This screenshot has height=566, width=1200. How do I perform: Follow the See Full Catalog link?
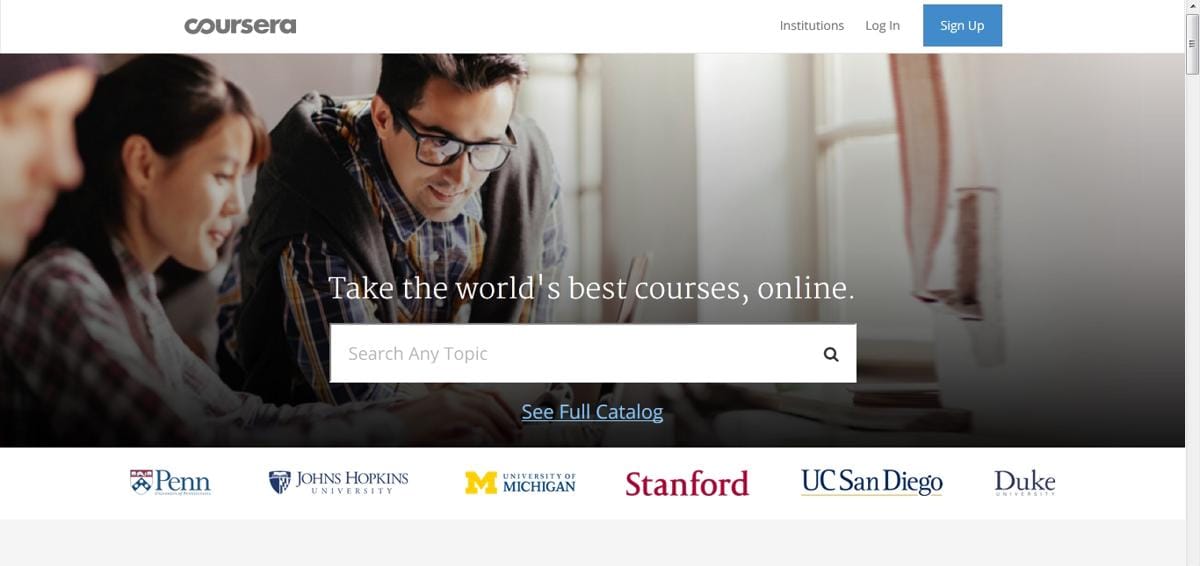[x=592, y=412]
